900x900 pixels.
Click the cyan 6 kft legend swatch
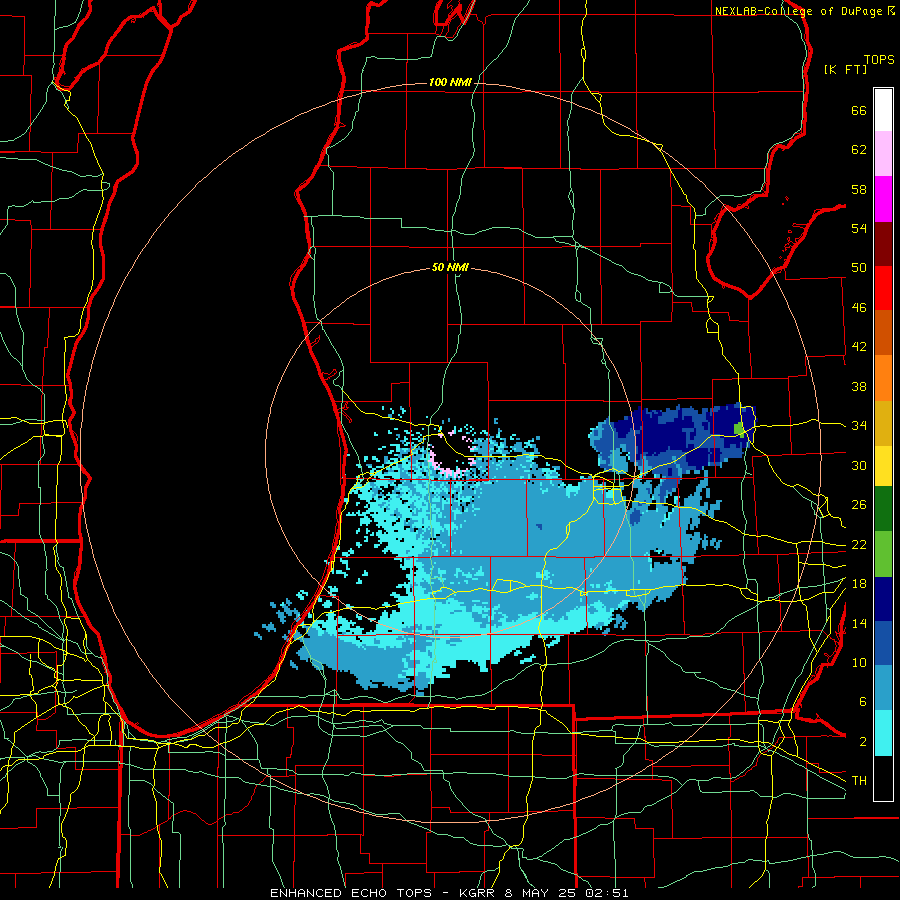click(x=883, y=733)
